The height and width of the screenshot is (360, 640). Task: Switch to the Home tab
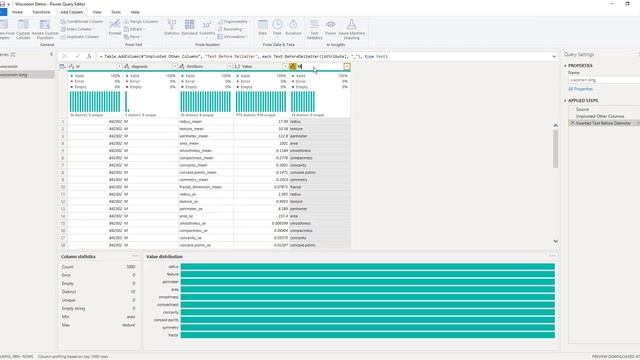coord(17,12)
